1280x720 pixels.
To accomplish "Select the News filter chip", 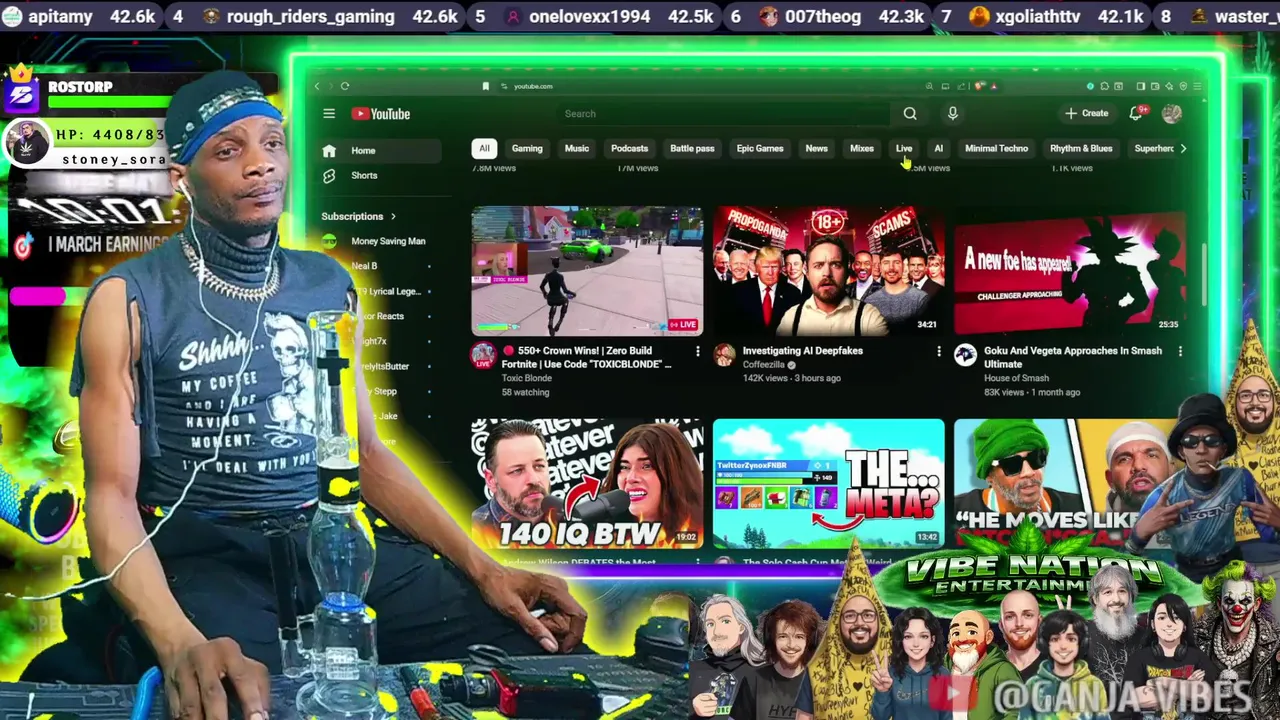I will click(817, 149).
